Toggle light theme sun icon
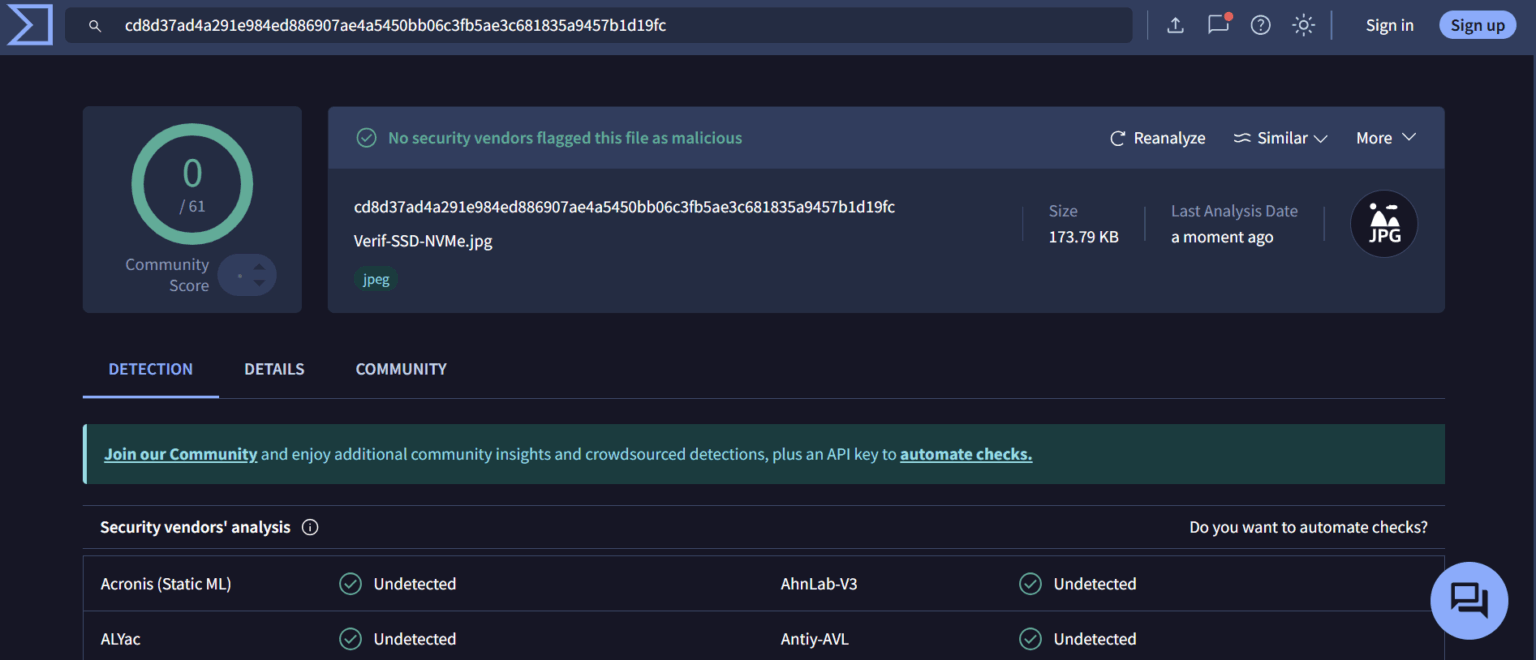Image resolution: width=1536 pixels, height=660 pixels. [1303, 26]
